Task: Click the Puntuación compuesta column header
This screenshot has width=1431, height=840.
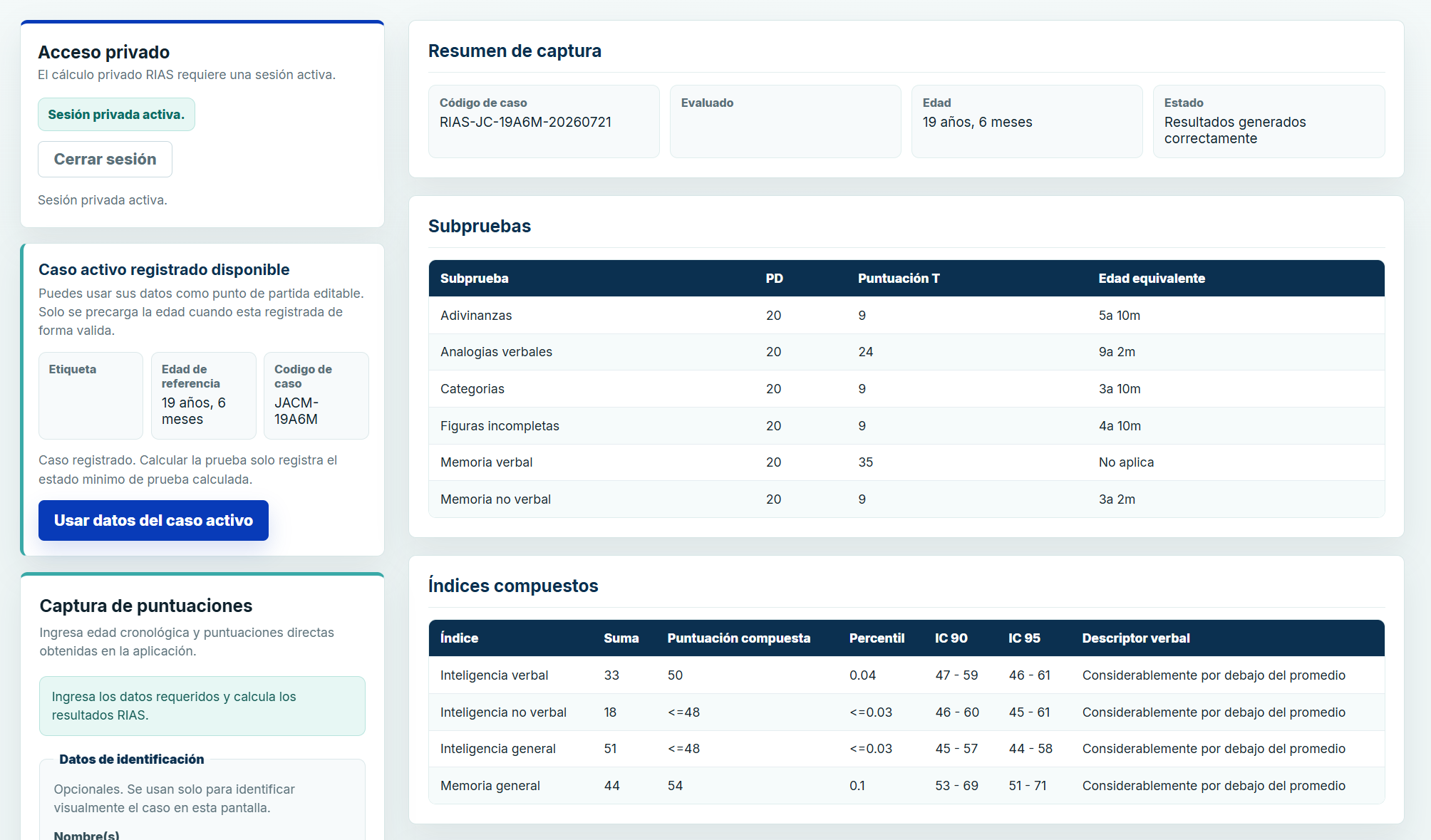Action: point(738,638)
